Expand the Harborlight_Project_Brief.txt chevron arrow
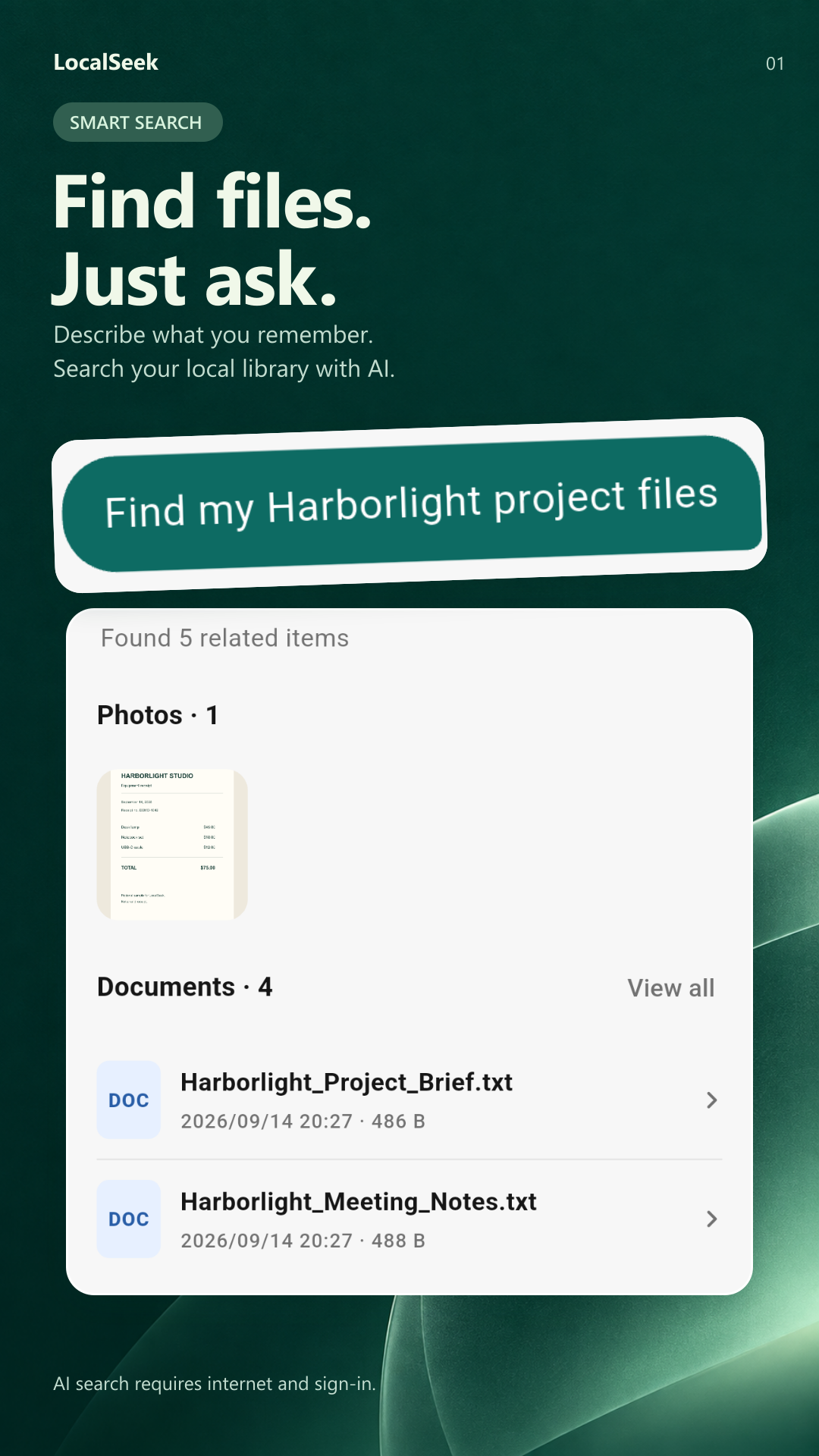 point(711,1100)
